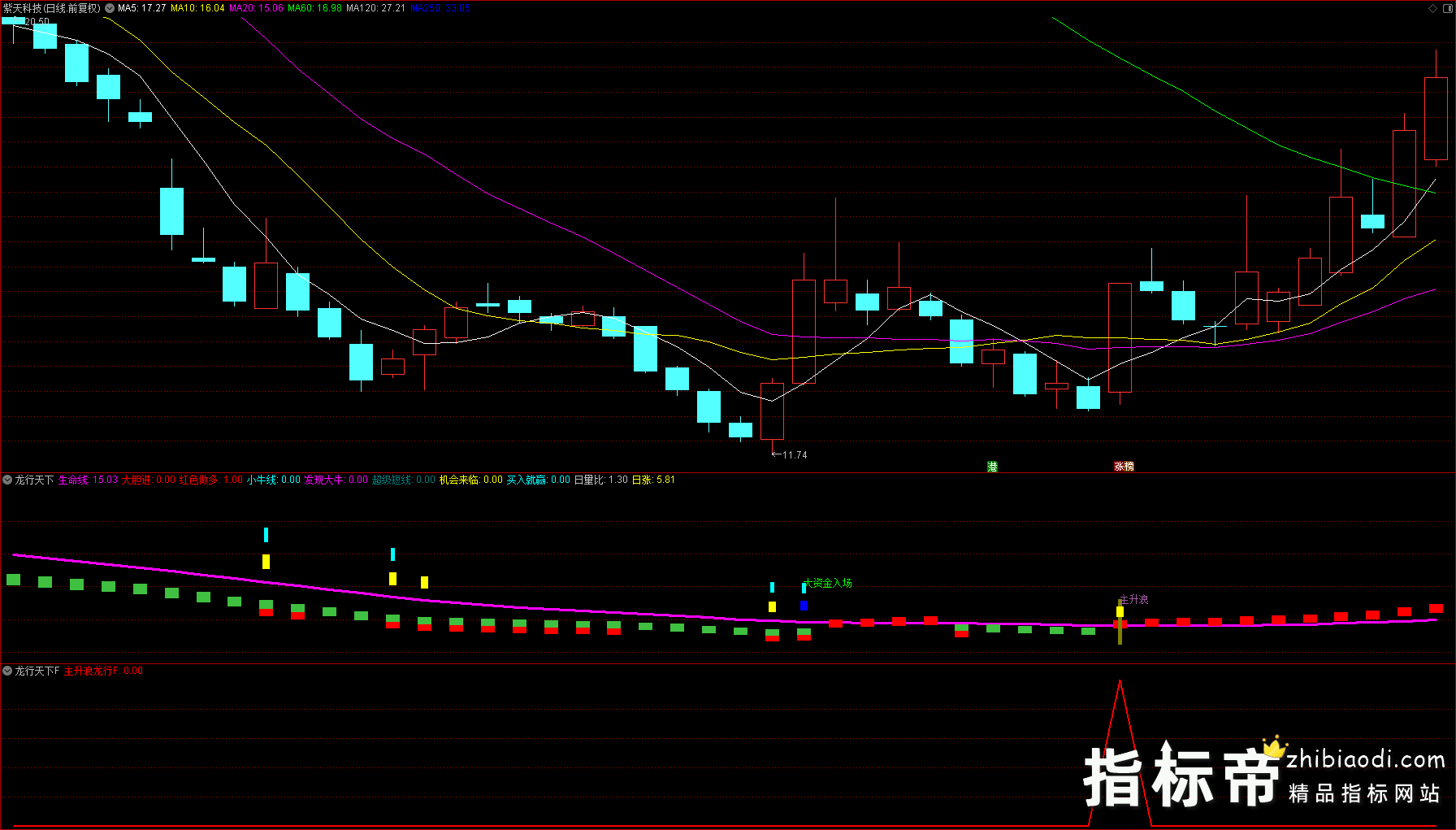Click the 机会来临: 0.00 value

[x=471, y=480]
